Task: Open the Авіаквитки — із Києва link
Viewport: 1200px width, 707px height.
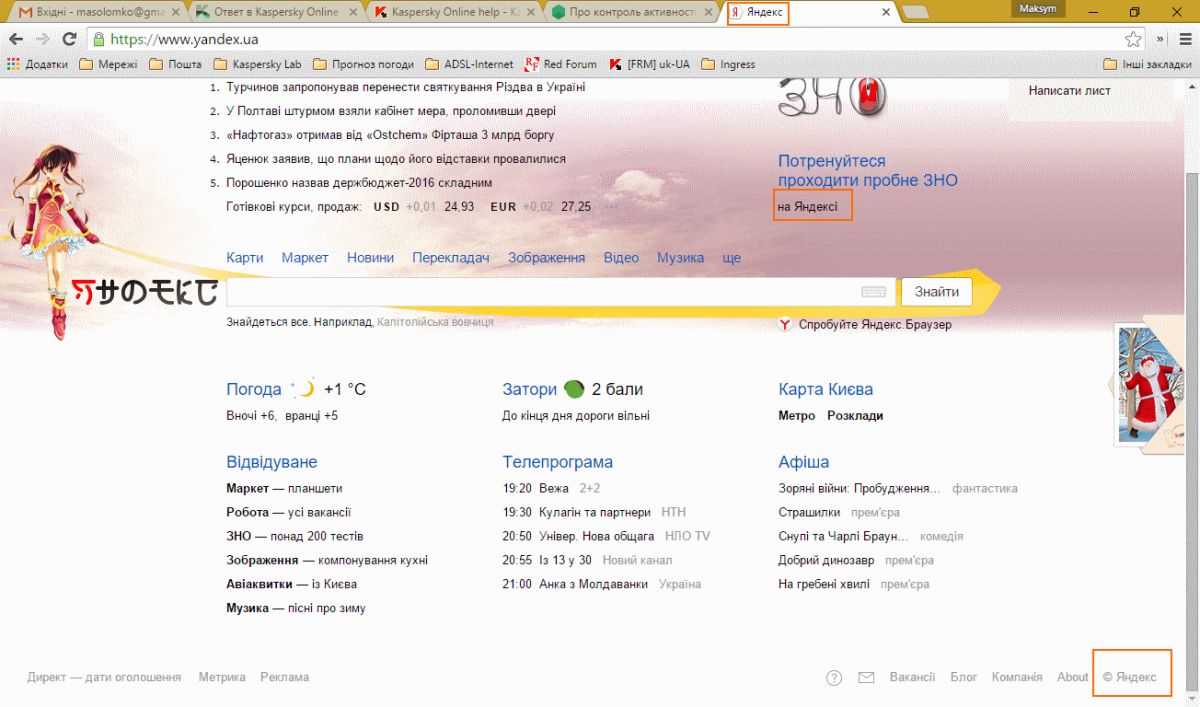Action: click(x=292, y=584)
